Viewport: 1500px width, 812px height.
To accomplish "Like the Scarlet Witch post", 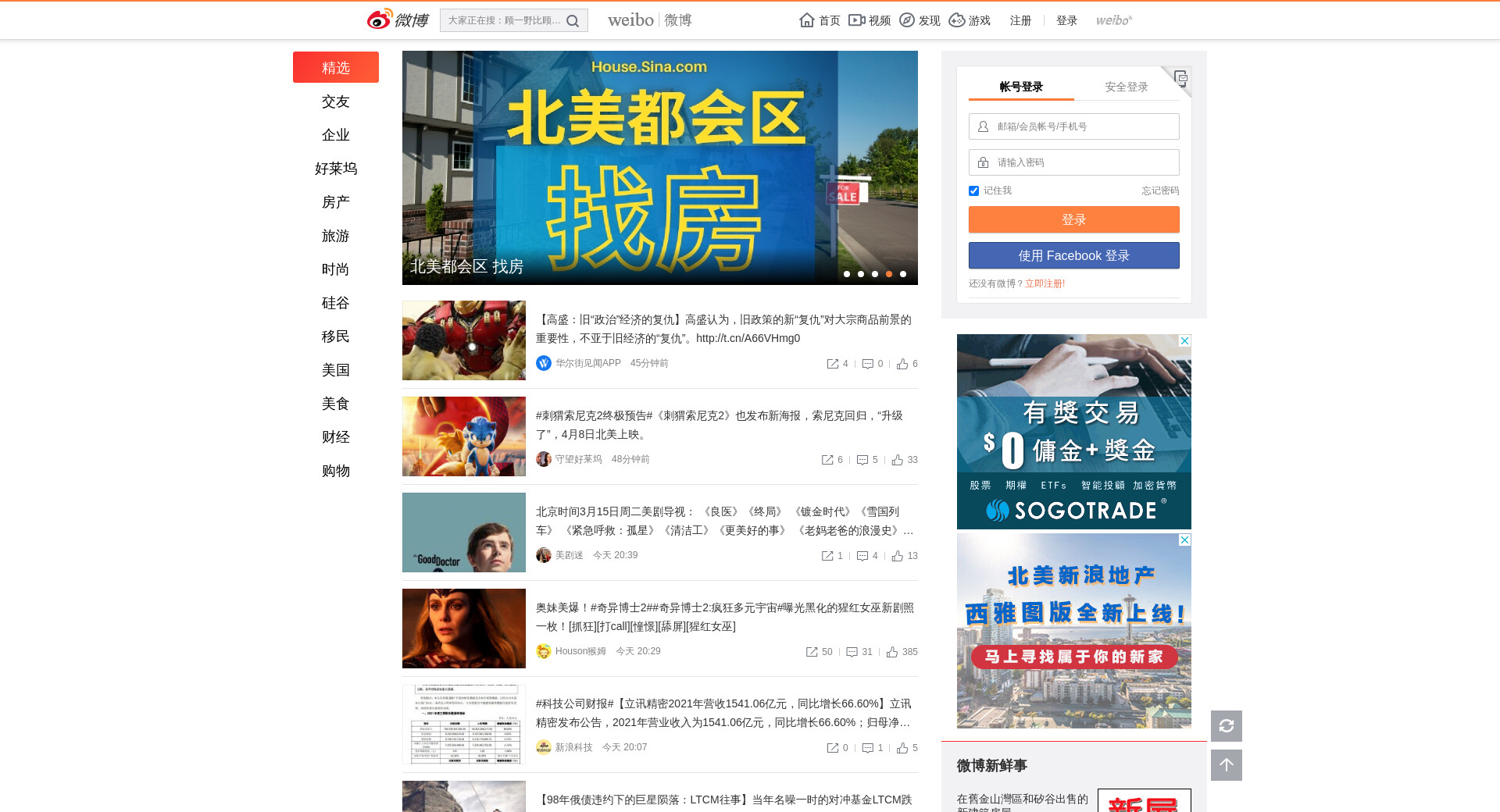I will (x=892, y=652).
